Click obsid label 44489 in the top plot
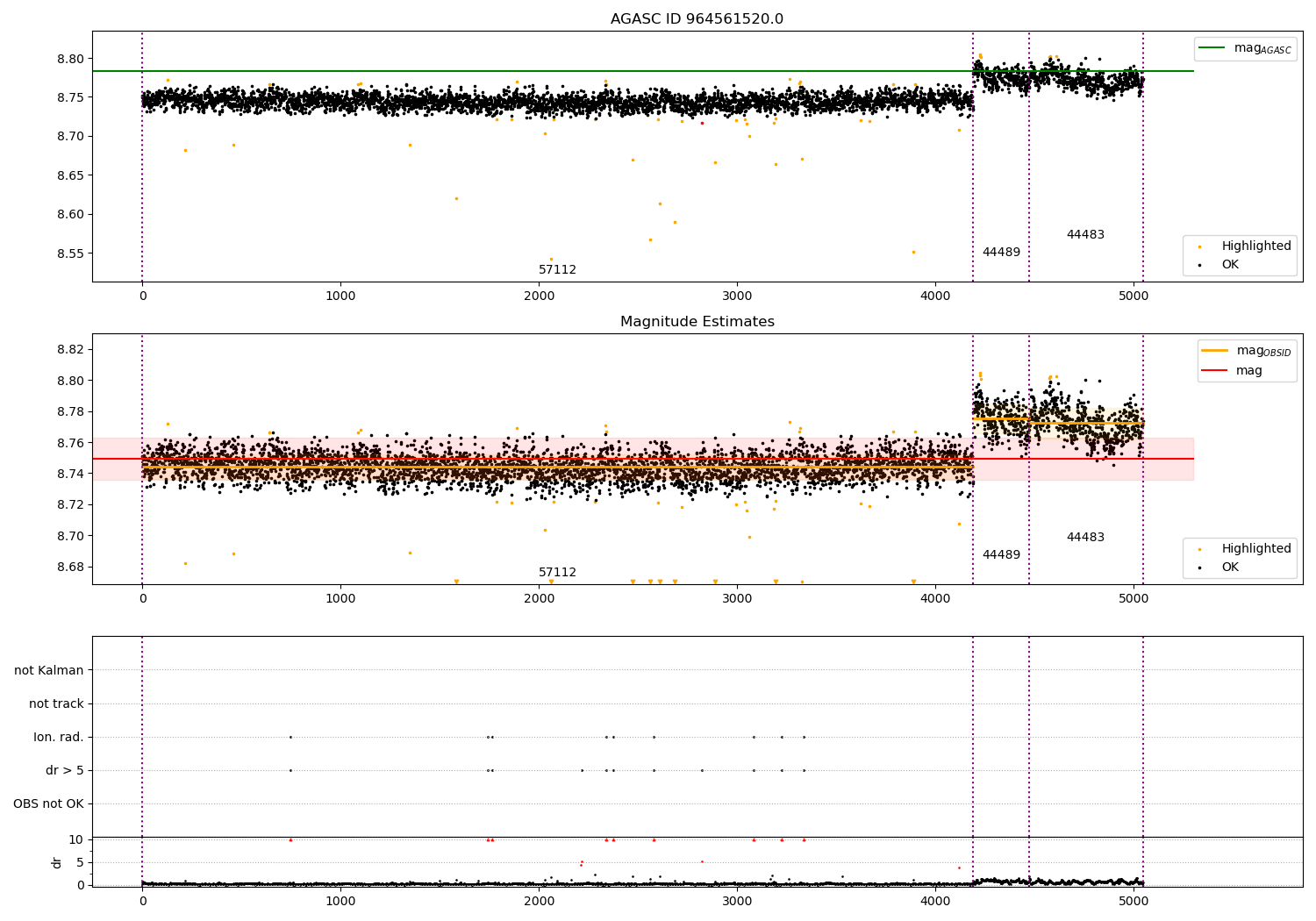 pyautogui.click(x=1001, y=252)
